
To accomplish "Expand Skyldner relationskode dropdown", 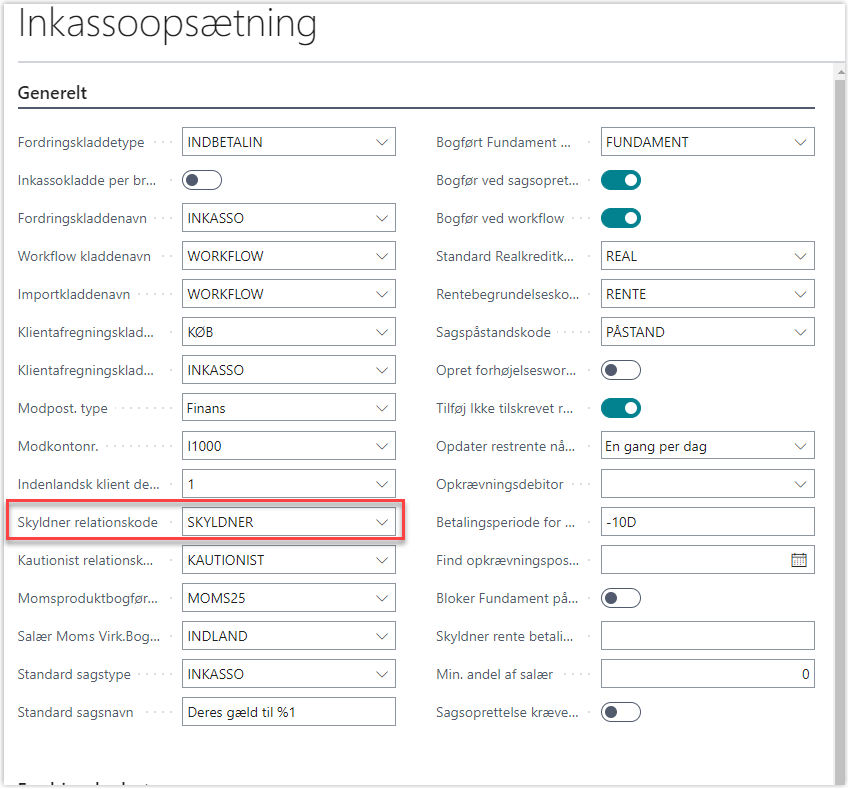I will [x=382, y=522].
